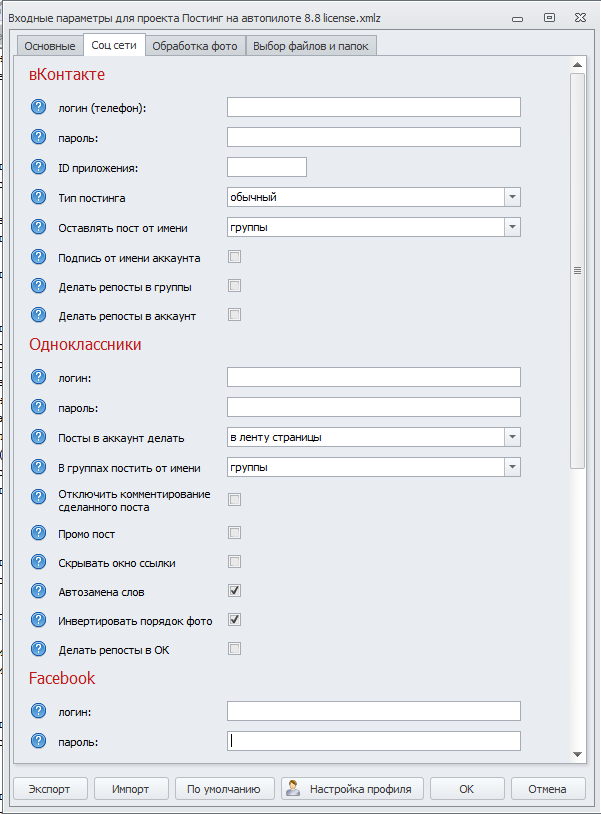Screen dimensions: 601x814
Task: Click help icon for 'Делать репосты в ОК'
Action: [39, 649]
